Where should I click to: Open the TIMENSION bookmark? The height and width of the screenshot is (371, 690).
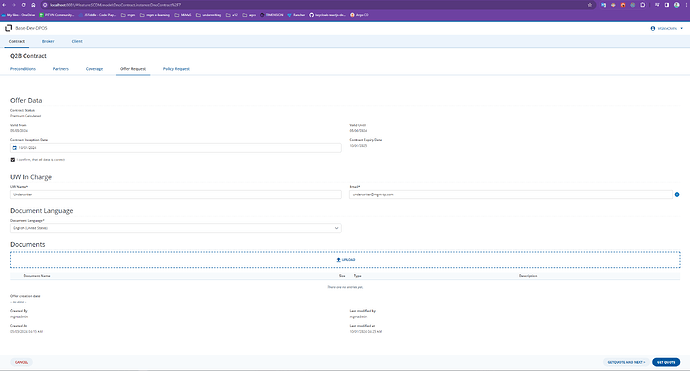[272, 15]
